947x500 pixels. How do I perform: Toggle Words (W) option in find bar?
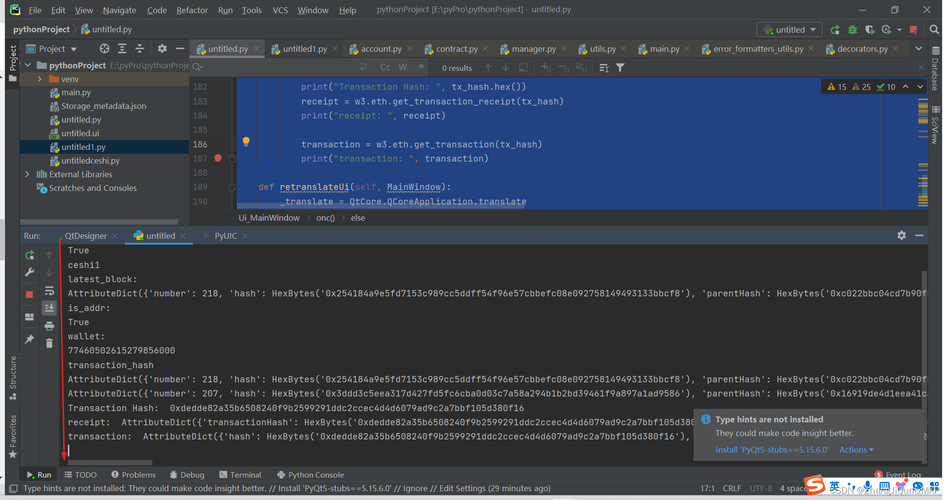[x=403, y=68]
